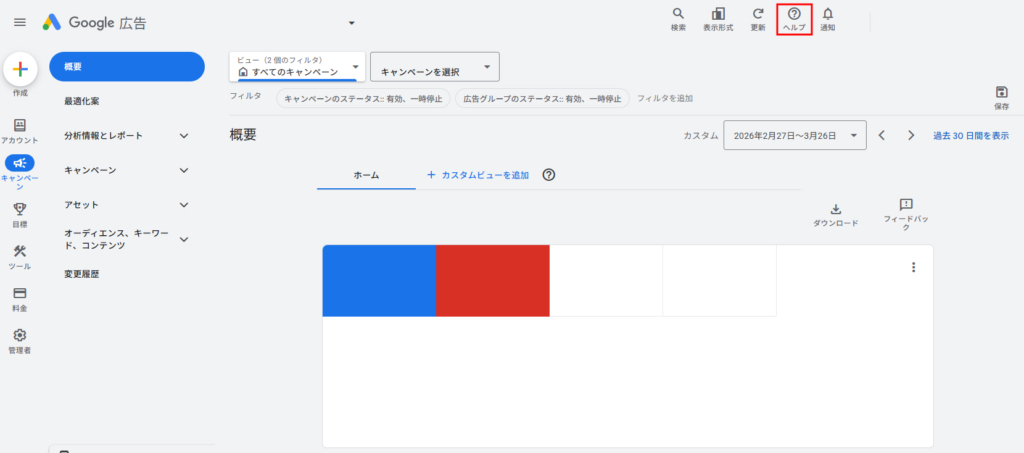The image size is (1024, 453).
Task: Open the custom date range dropdown
Action: [794, 135]
